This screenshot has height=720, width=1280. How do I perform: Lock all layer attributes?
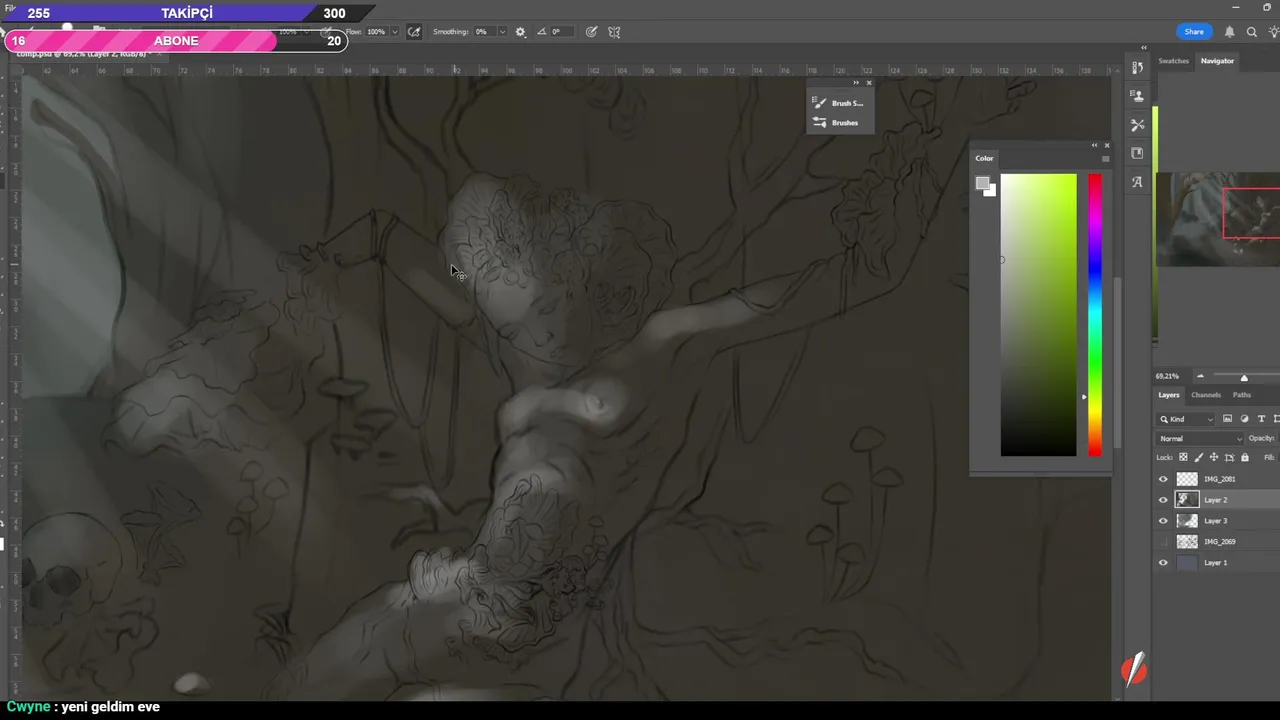coord(1245,458)
